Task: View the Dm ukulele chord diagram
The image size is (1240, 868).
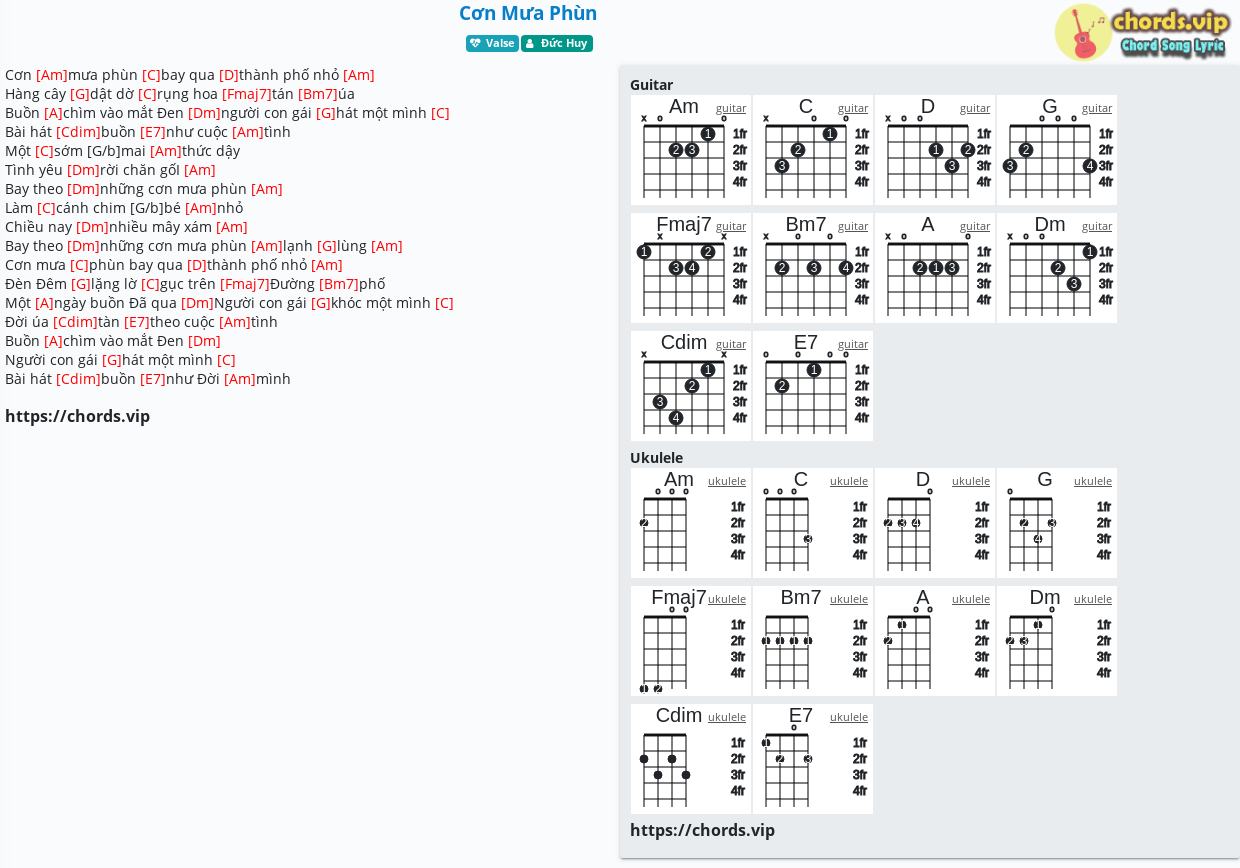Action: click(x=1057, y=642)
